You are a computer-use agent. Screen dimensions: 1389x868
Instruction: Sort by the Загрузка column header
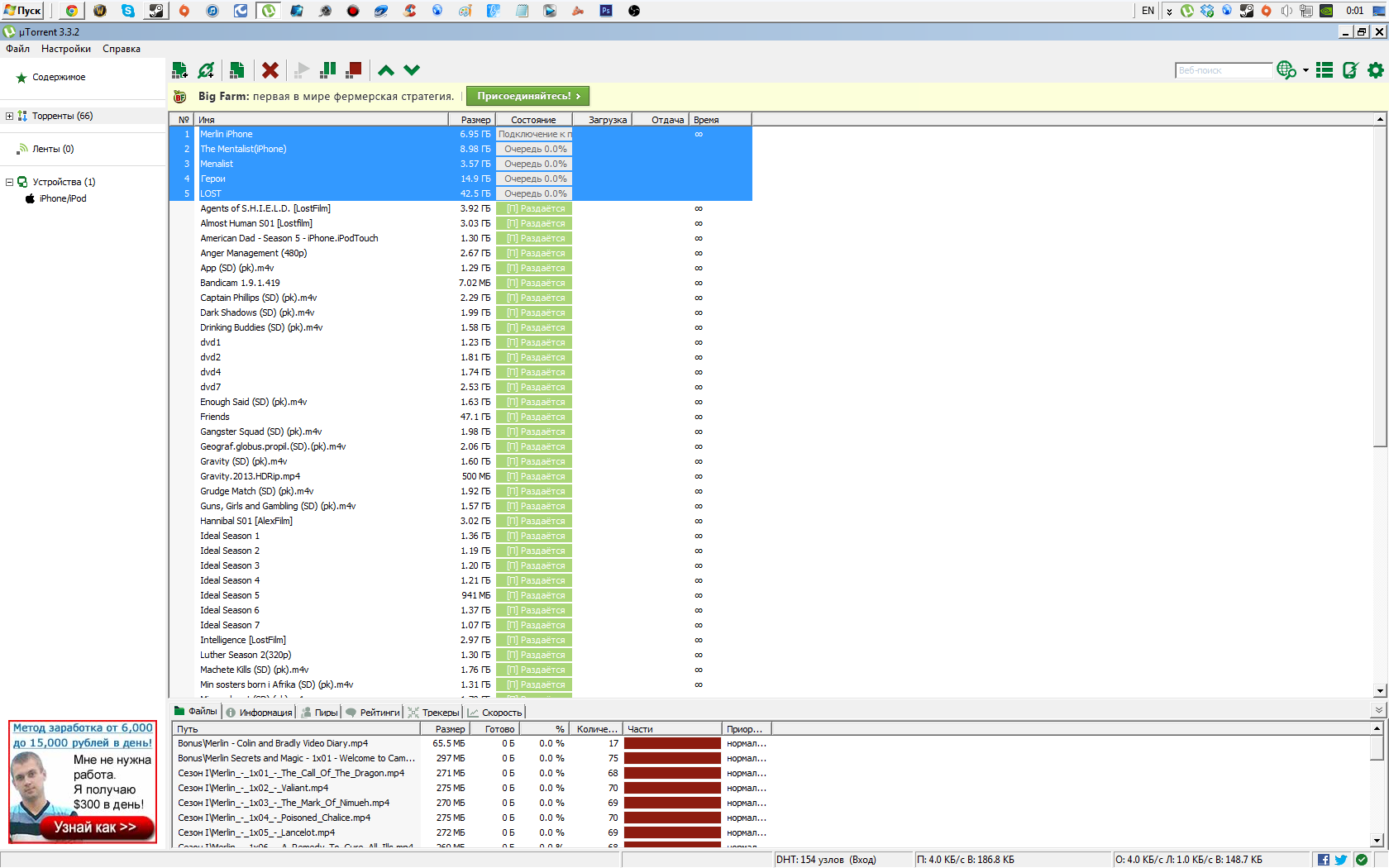(602, 120)
